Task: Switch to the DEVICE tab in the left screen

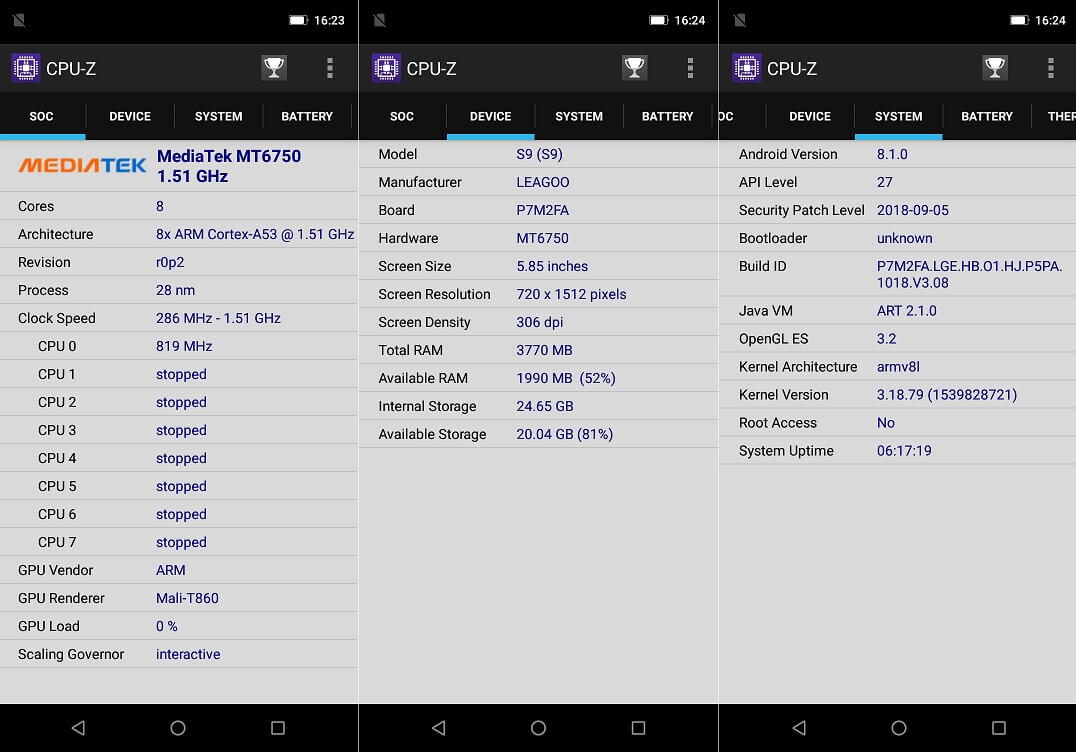Action: (x=130, y=116)
